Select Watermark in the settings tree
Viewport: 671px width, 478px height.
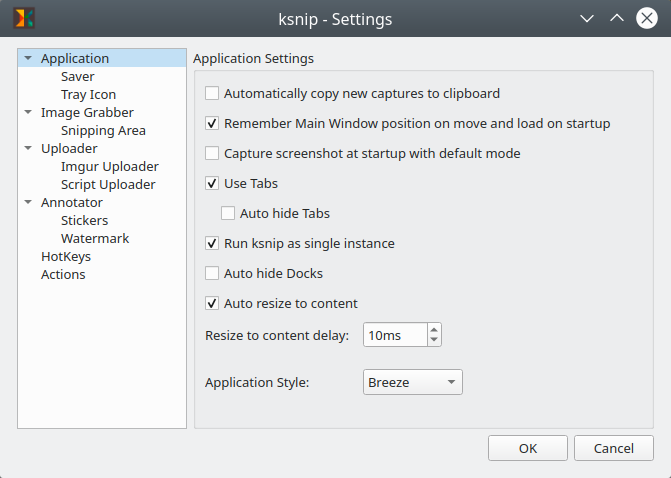94,239
